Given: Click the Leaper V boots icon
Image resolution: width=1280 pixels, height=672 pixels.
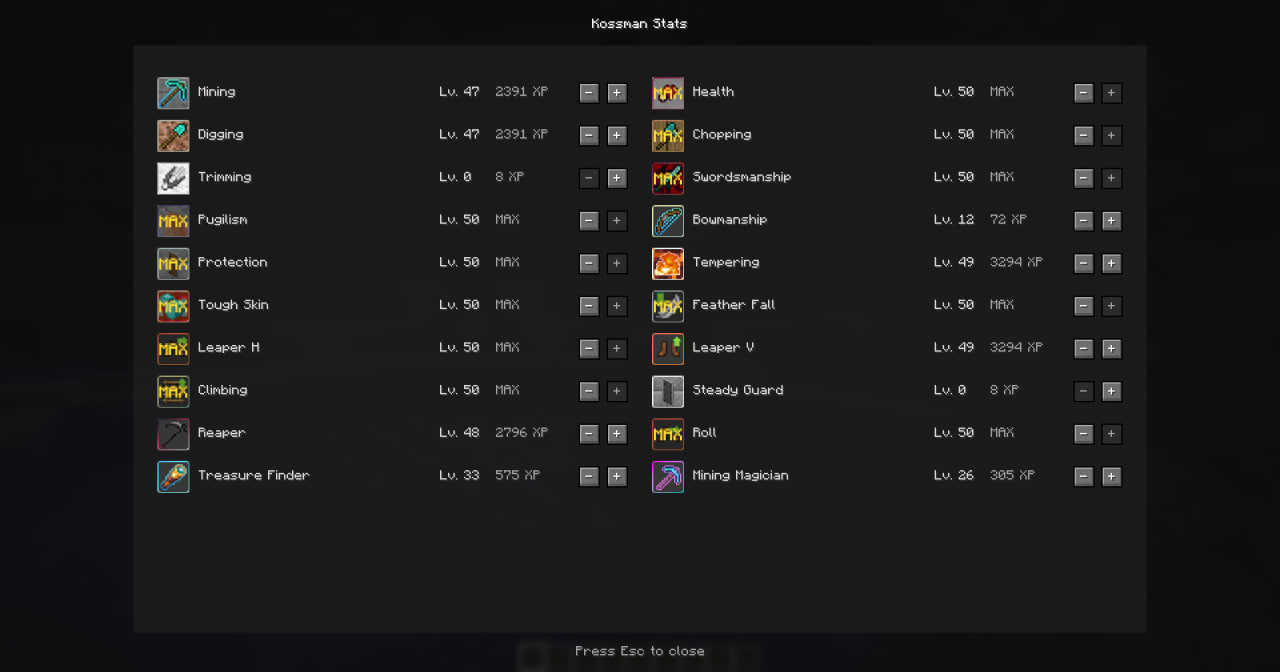Looking at the screenshot, I should coord(668,349).
